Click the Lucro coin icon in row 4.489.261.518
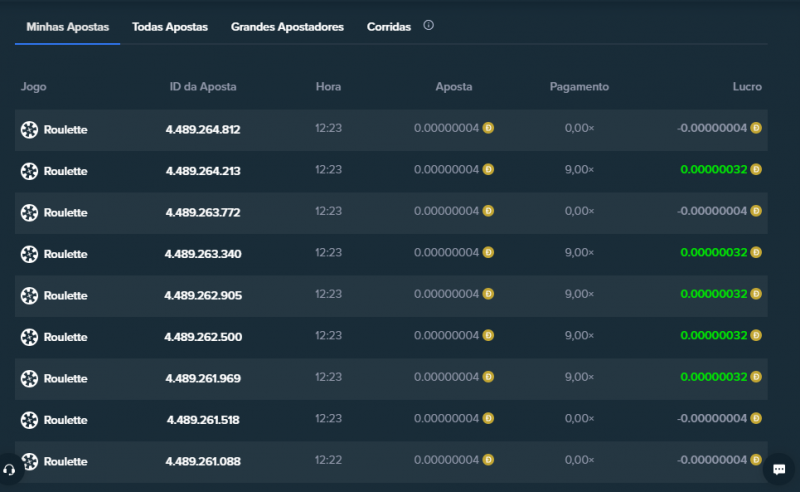Viewport: 800px width, 492px height. tap(756, 418)
